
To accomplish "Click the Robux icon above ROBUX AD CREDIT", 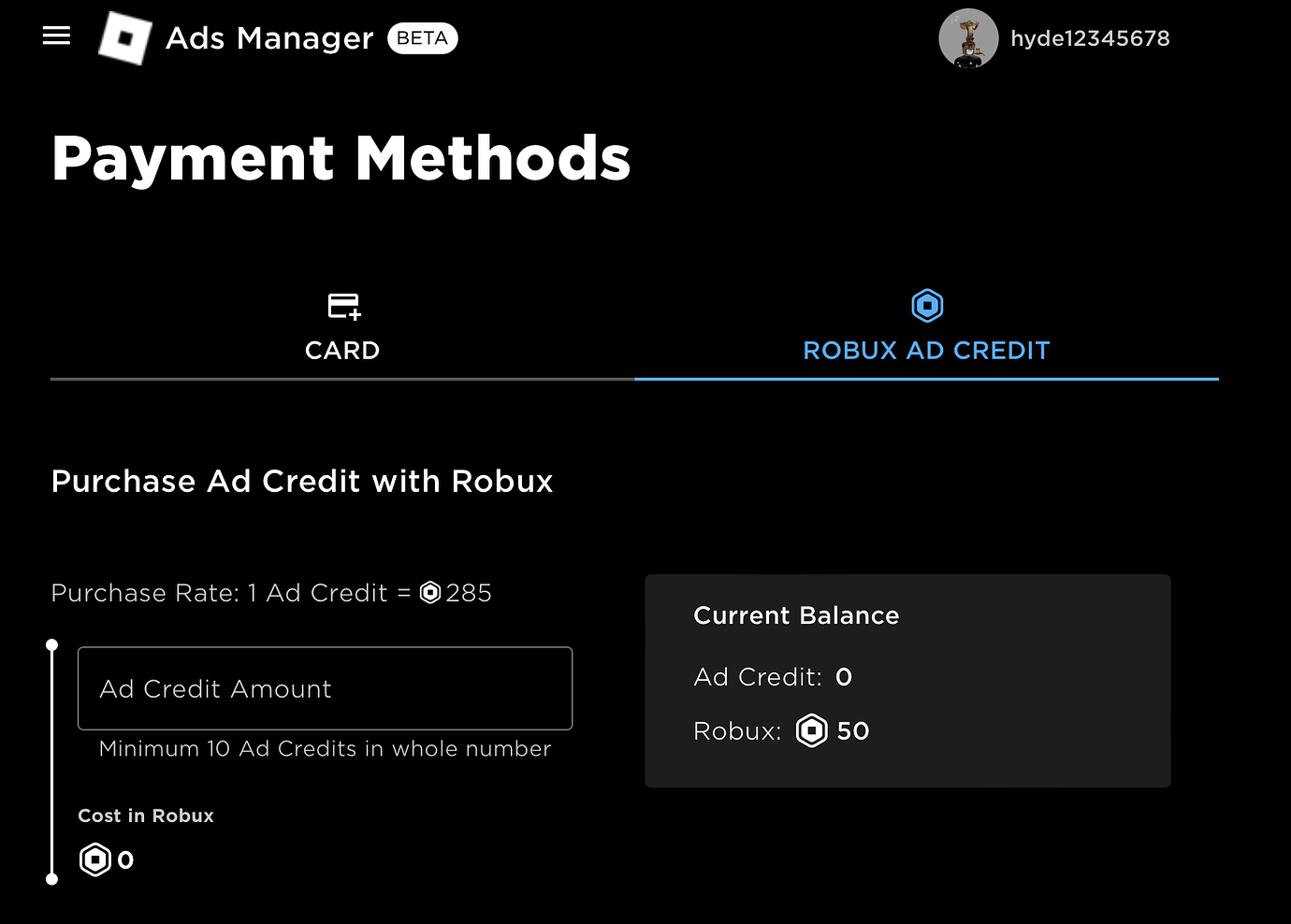I will tap(926, 305).
